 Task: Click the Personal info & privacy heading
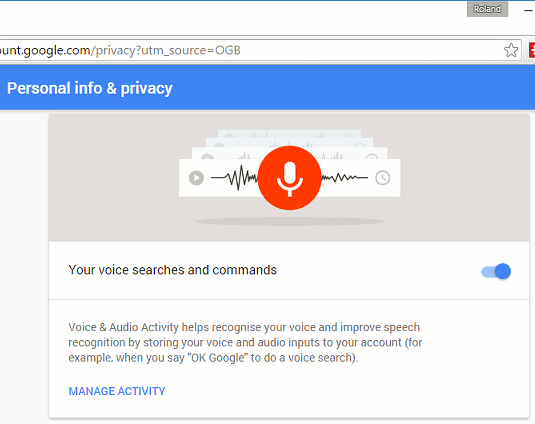coord(90,88)
